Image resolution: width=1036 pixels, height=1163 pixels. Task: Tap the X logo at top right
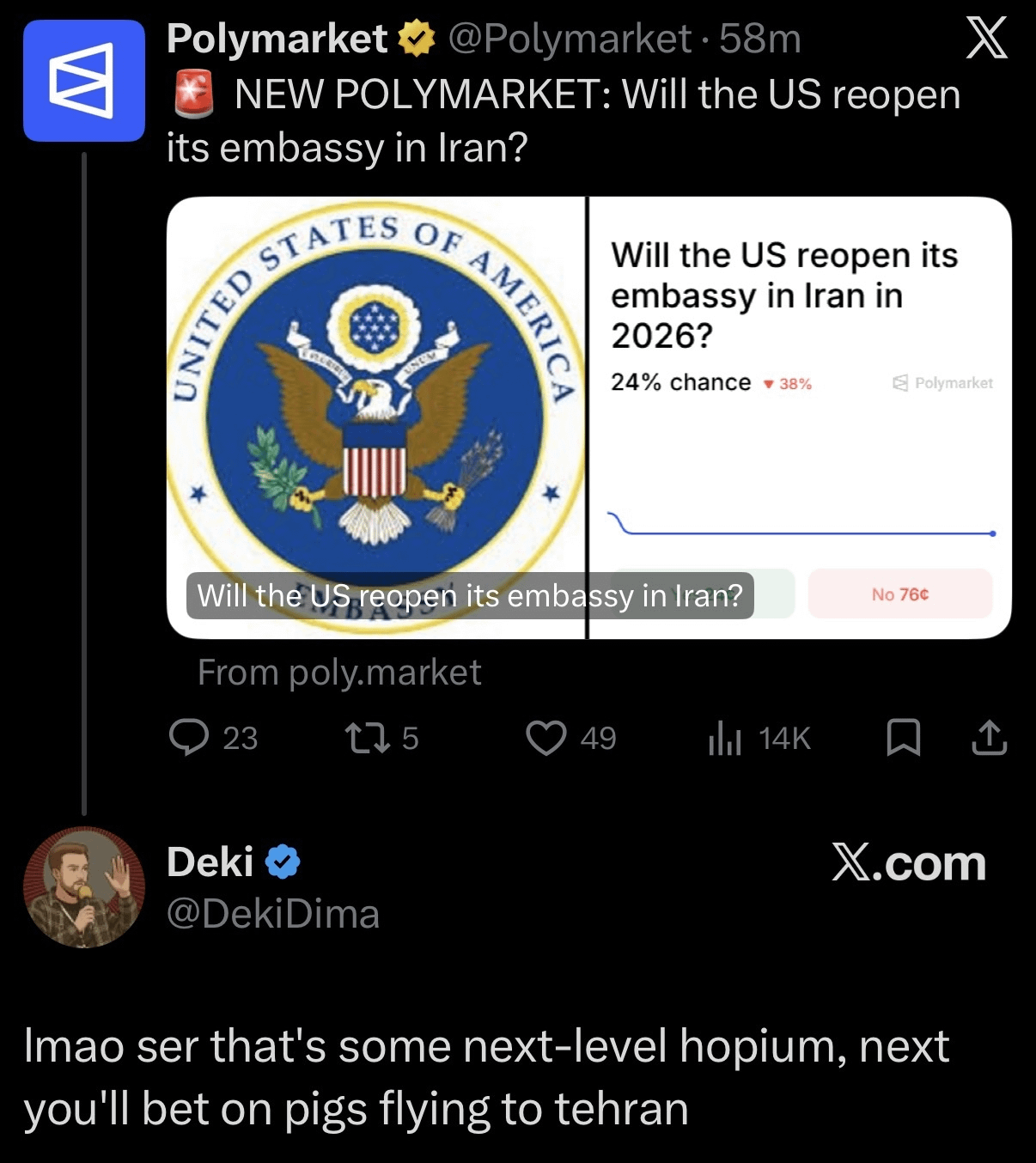[987, 40]
